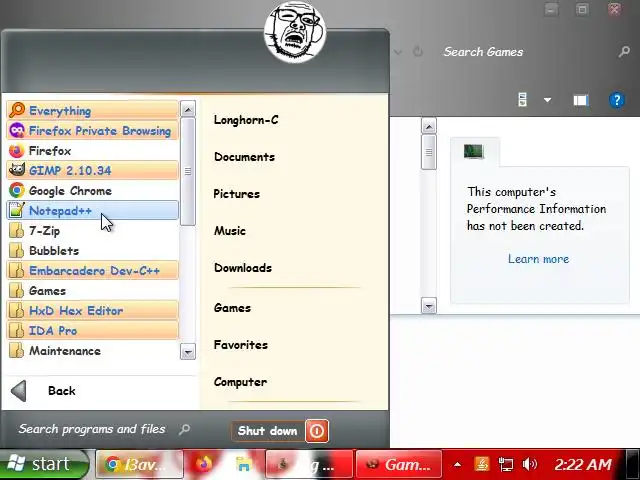Refresh the Games window address bar
This screenshot has height=480, width=640.
(418, 52)
